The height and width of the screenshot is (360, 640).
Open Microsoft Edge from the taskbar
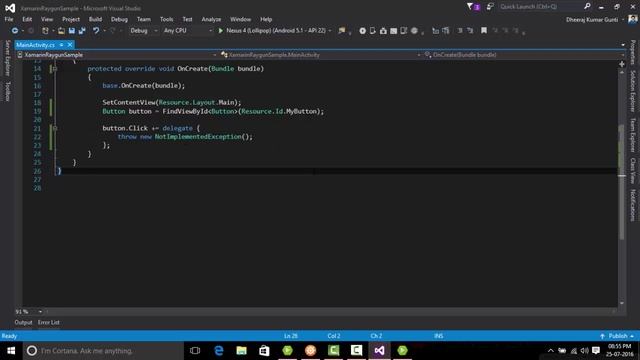(x=219, y=351)
